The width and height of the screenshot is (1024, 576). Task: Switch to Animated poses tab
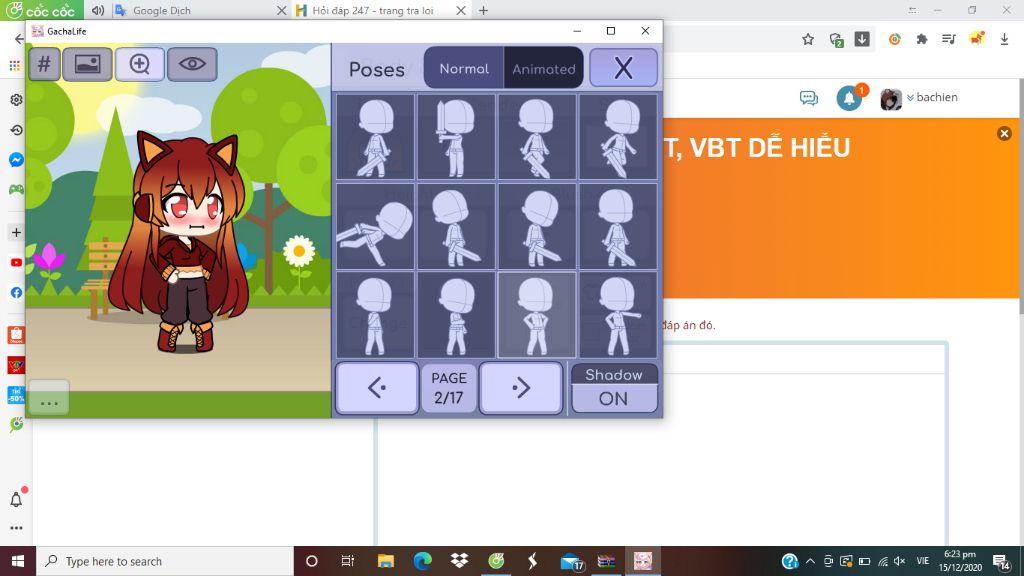[x=543, y=68]
